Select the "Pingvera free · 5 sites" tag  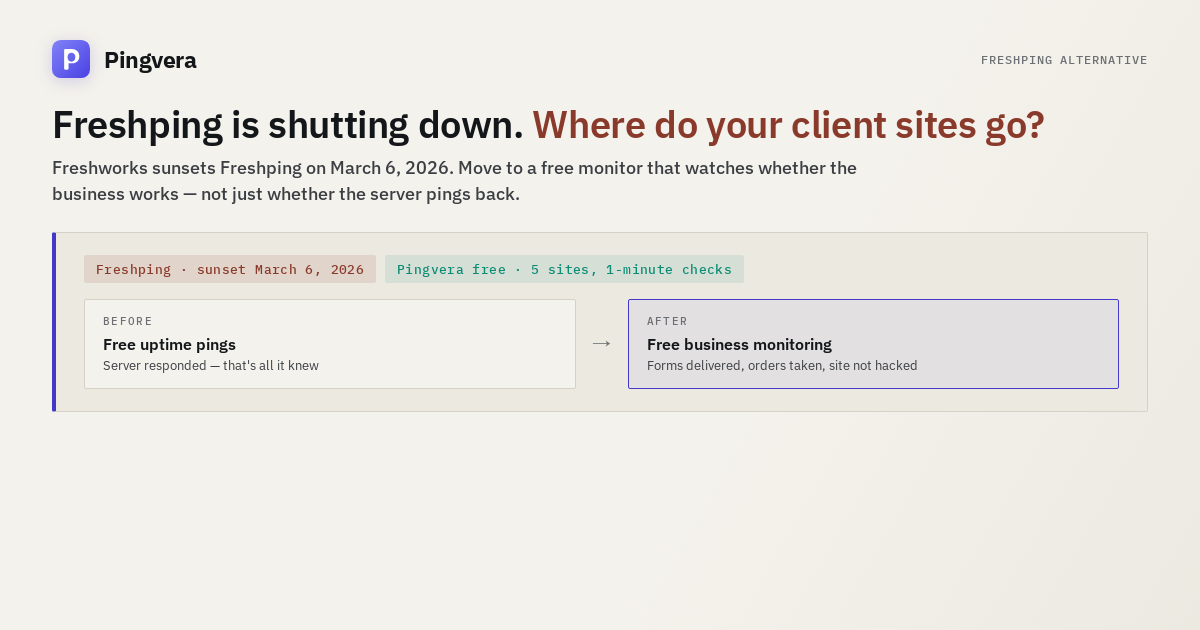[564, 269]
